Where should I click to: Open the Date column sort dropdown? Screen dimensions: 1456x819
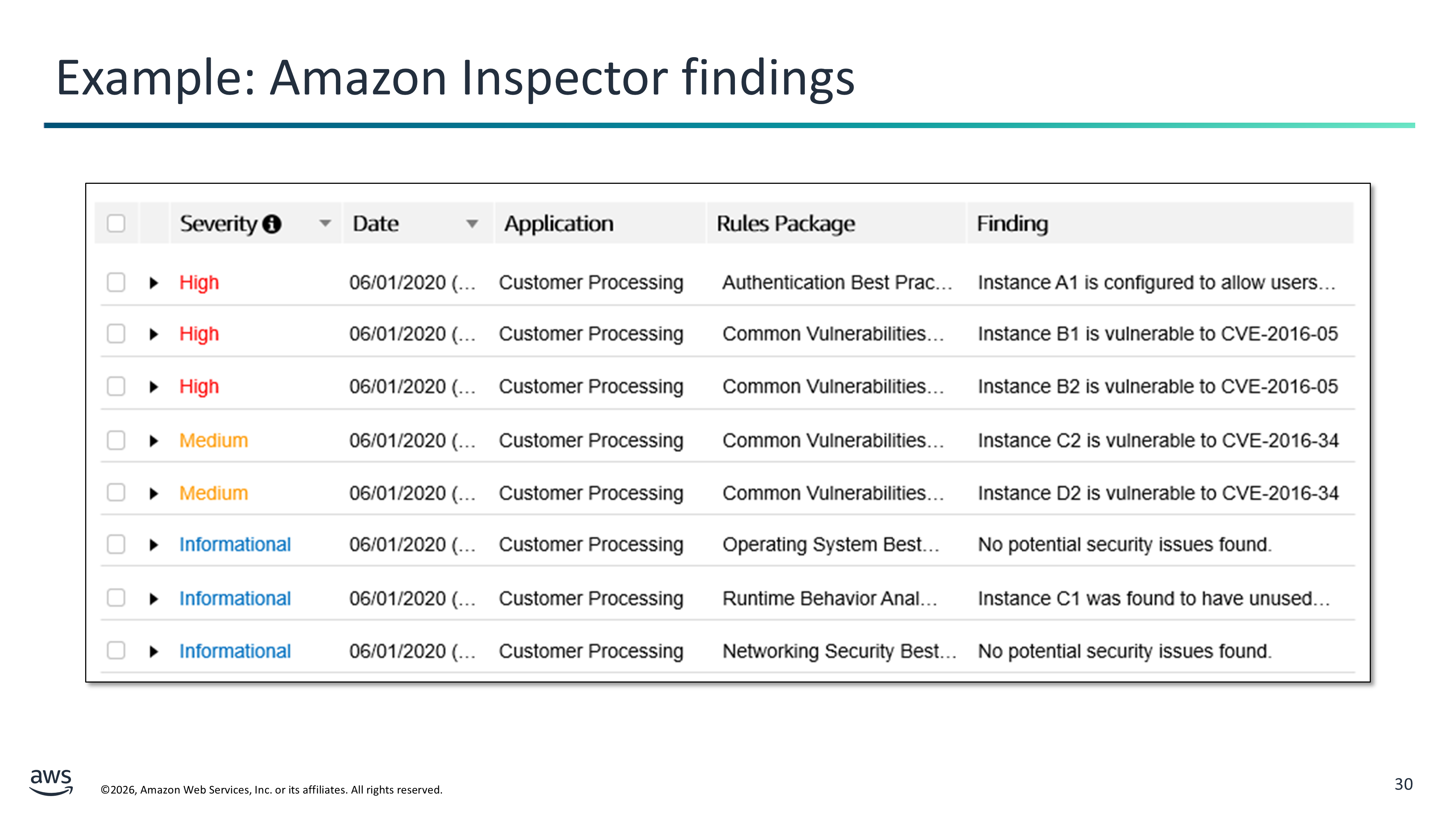point(472,223)
